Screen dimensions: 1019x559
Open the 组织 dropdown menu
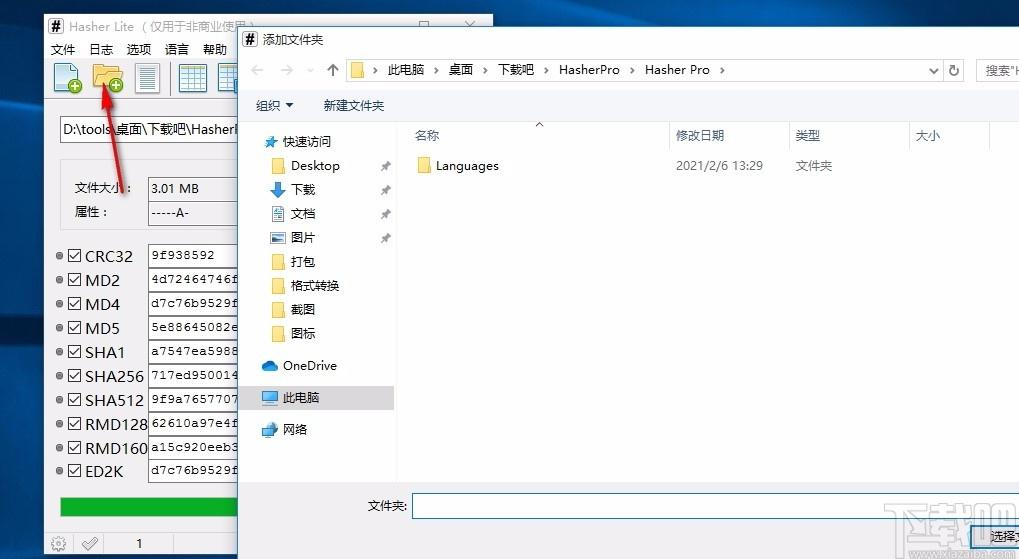tap(274, 105)
